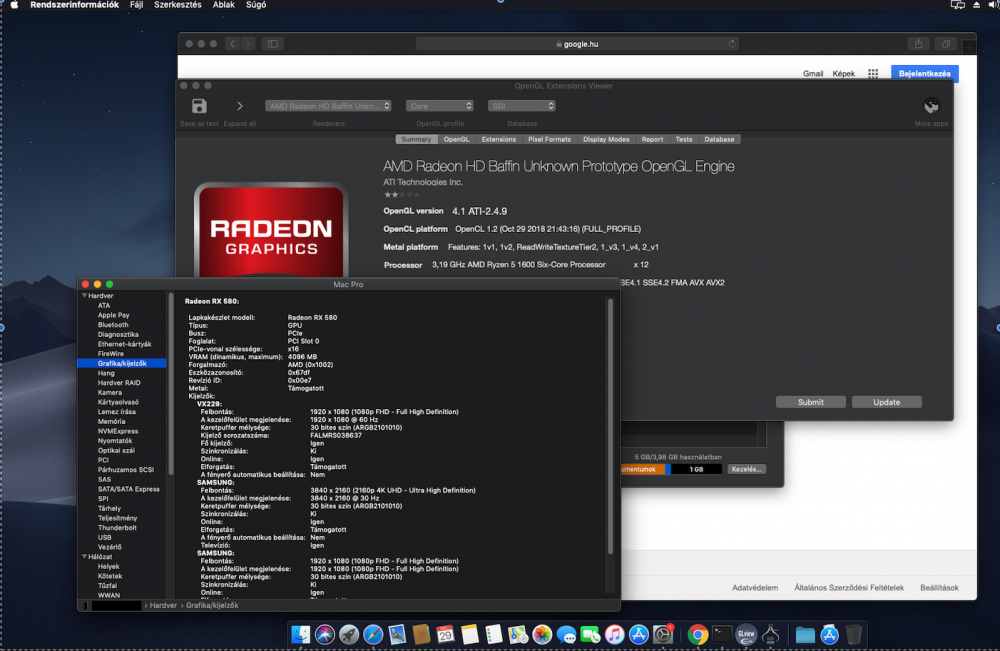Open the Google apps grid
1000x651 pixels.
(x=872, y=73)
